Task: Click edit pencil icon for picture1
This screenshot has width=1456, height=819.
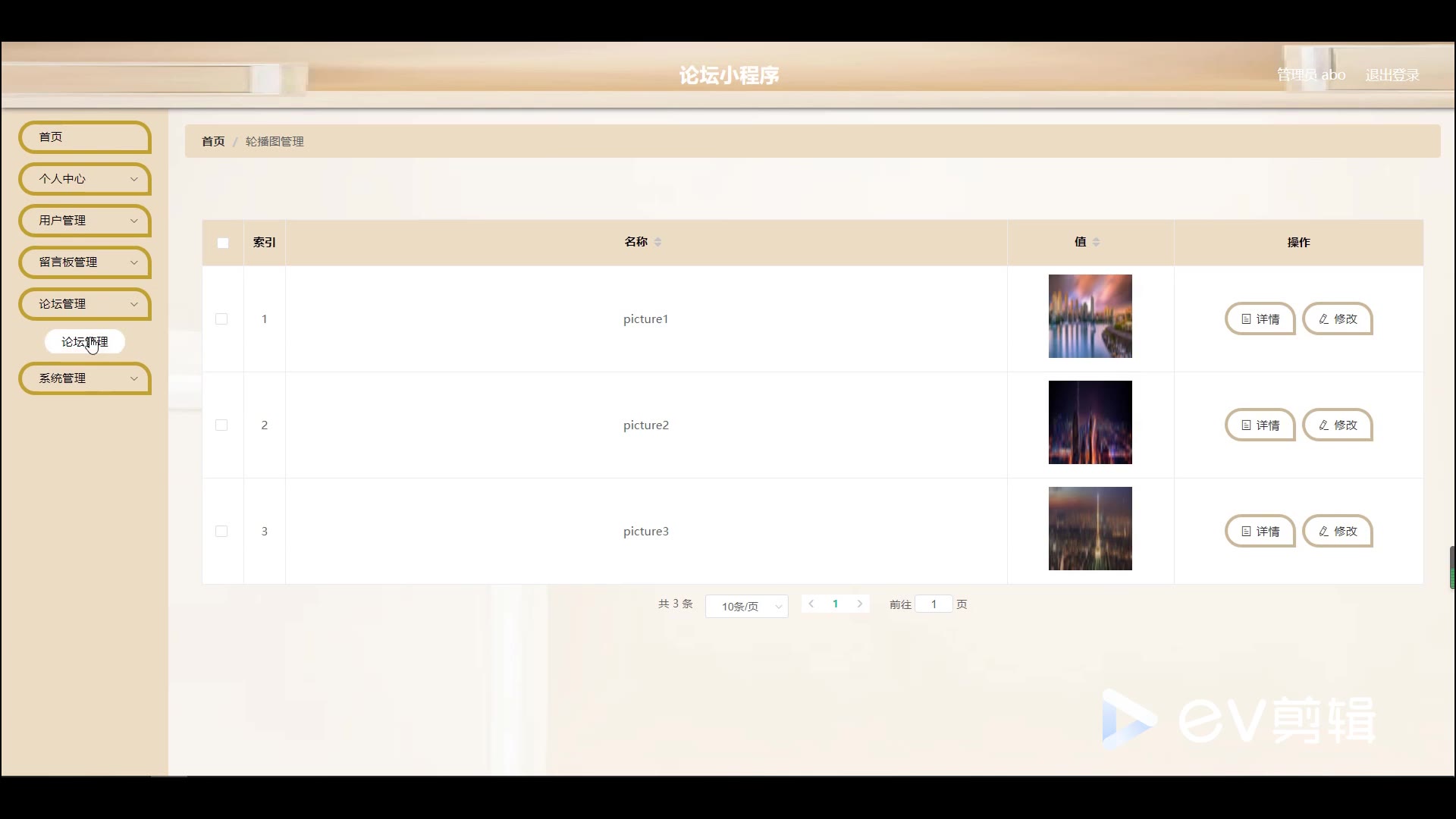Action: click(1323, 319)
